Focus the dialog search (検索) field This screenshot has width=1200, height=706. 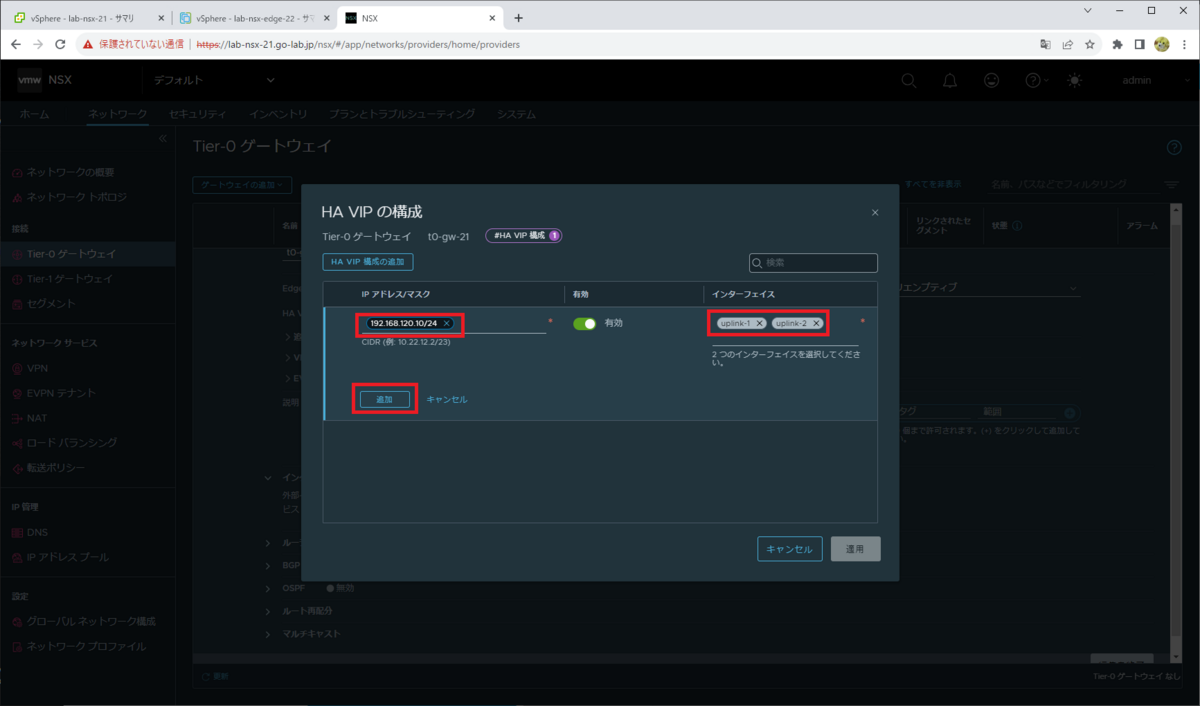pyautogui.click(x=813, y=263)
